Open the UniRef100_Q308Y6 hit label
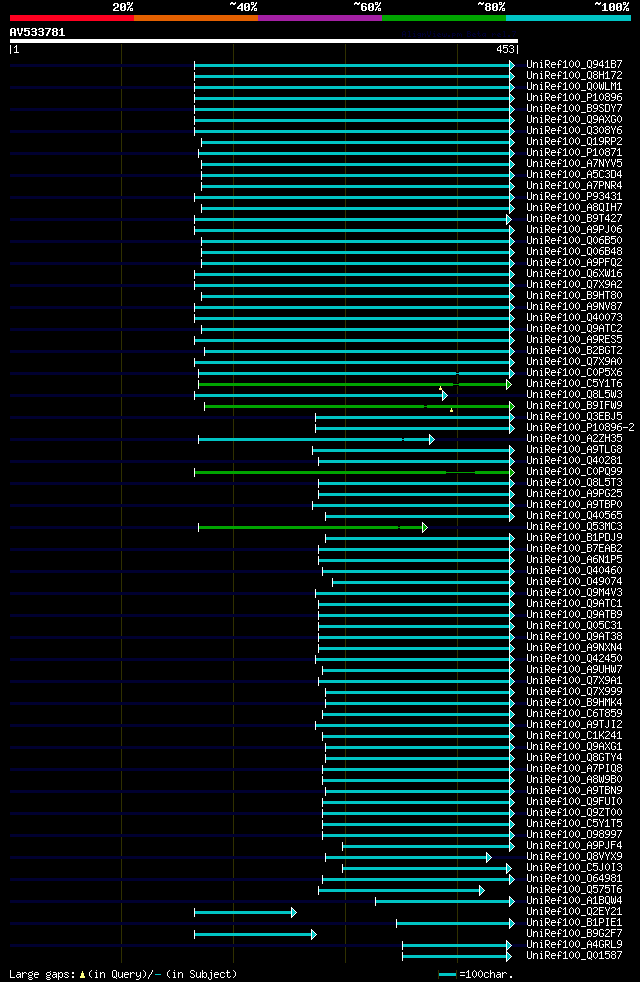Screen dimensions: 640x982 coord(574,131)
